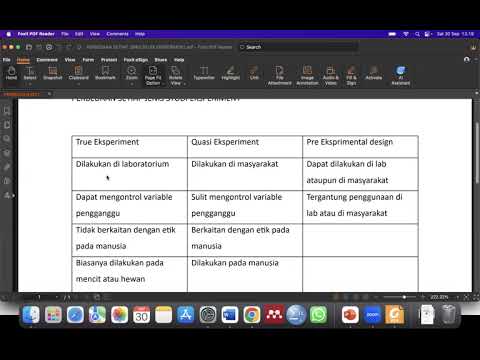The width and height of the screenshot is (480, 360).
Task: Open the Apple menu
Action: (x=9, y=34)
